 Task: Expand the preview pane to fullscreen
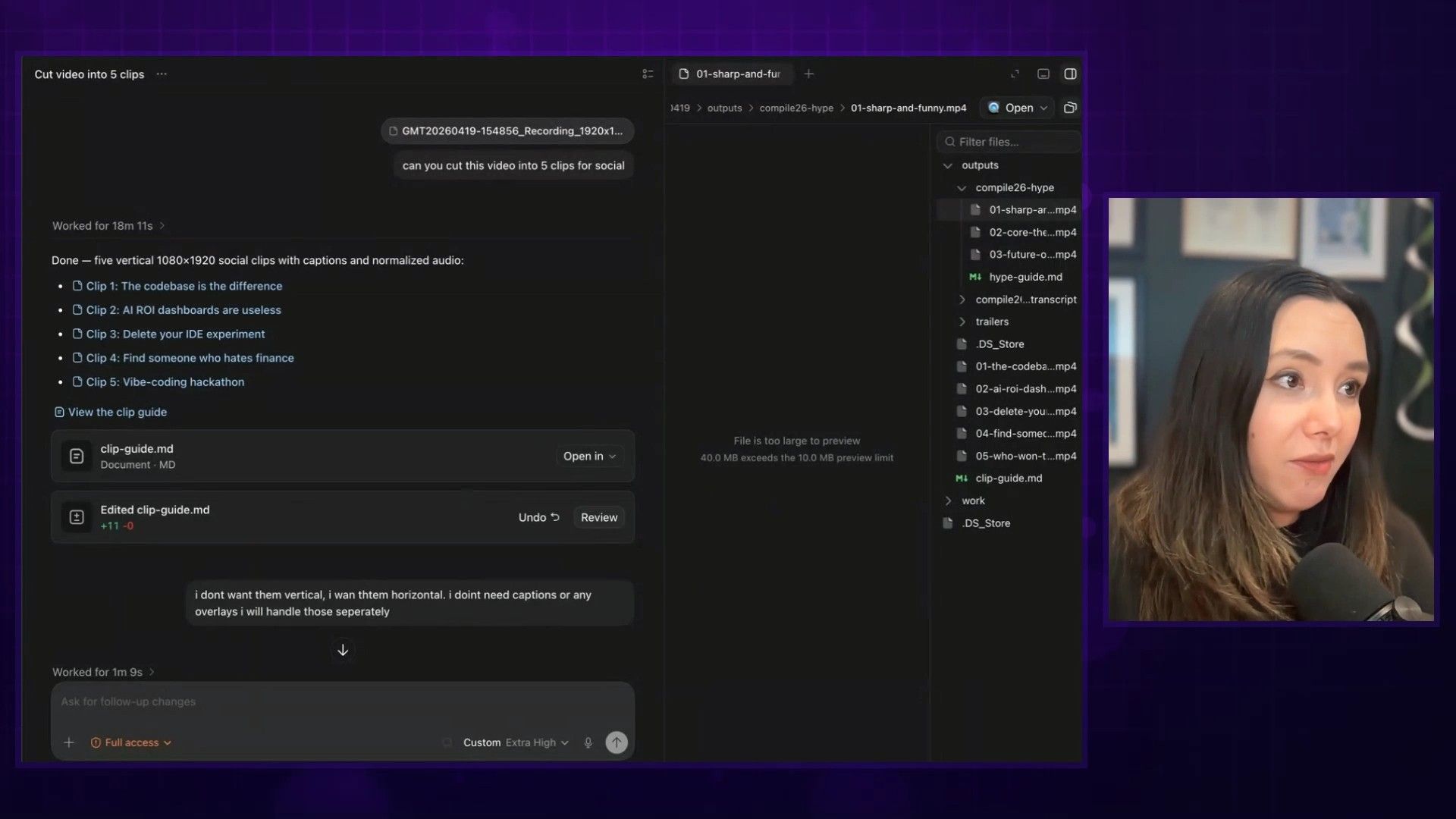point(1015,74)
